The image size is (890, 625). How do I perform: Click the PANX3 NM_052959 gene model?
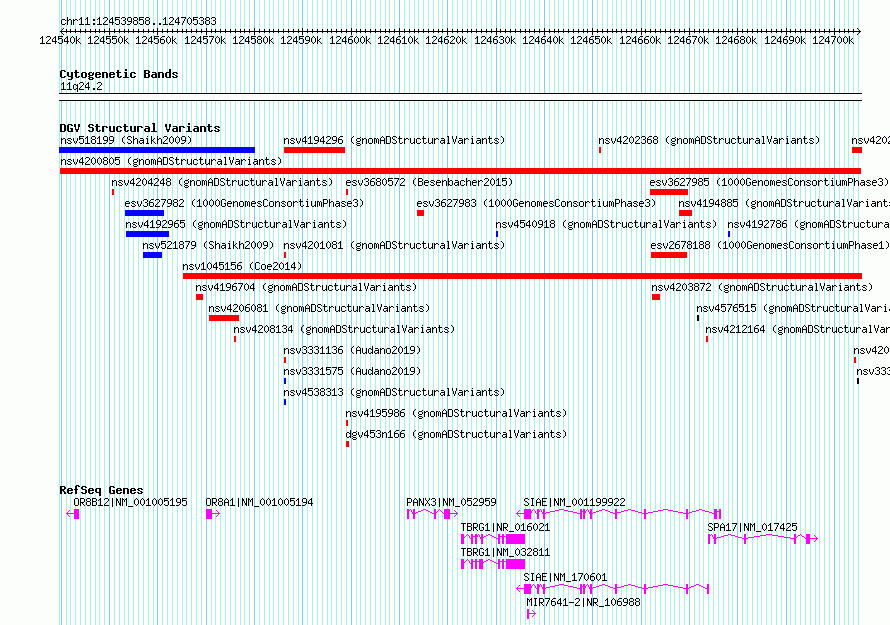pyautogui.click(x=432, y=514)
